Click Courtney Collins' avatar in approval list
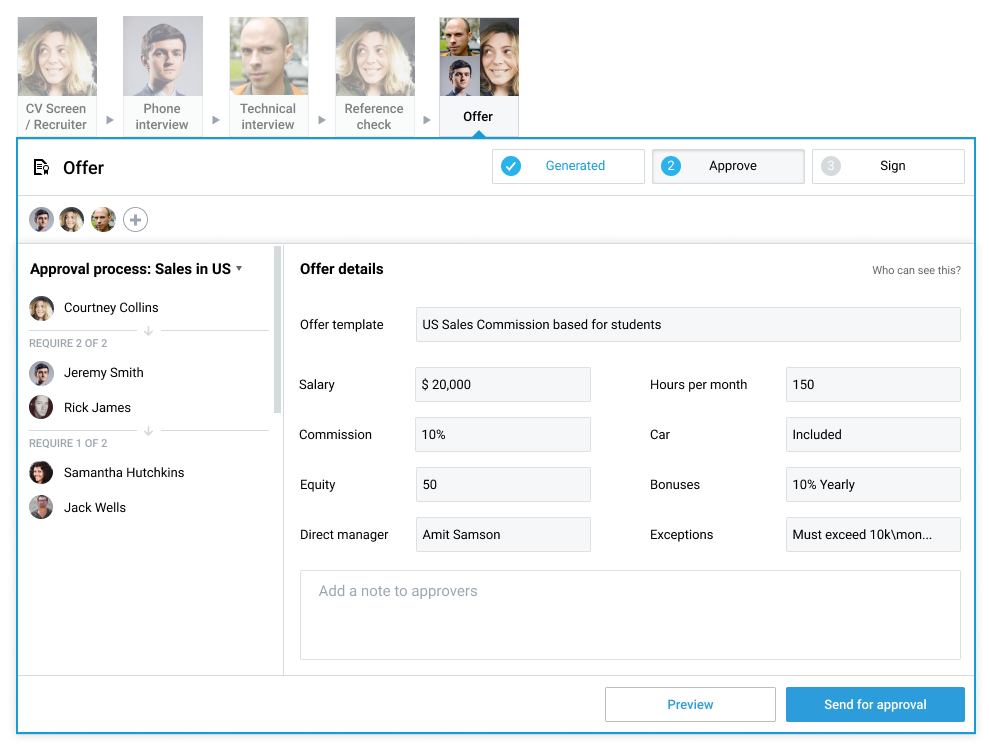Image resolution: width=990 pixels, height=751 pixels. point(41,308)
